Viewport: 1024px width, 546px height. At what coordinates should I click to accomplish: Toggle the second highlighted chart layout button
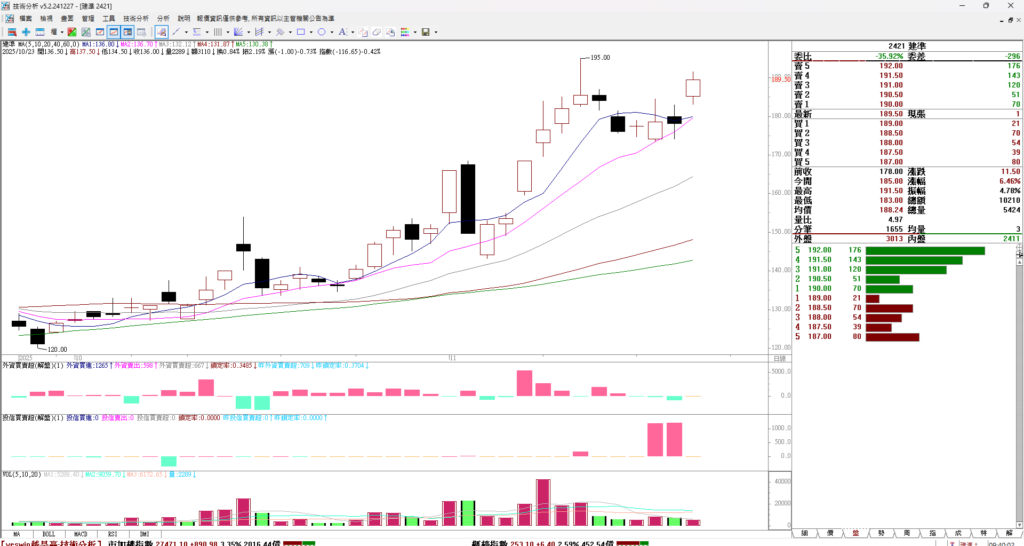(x=127, y=32)
